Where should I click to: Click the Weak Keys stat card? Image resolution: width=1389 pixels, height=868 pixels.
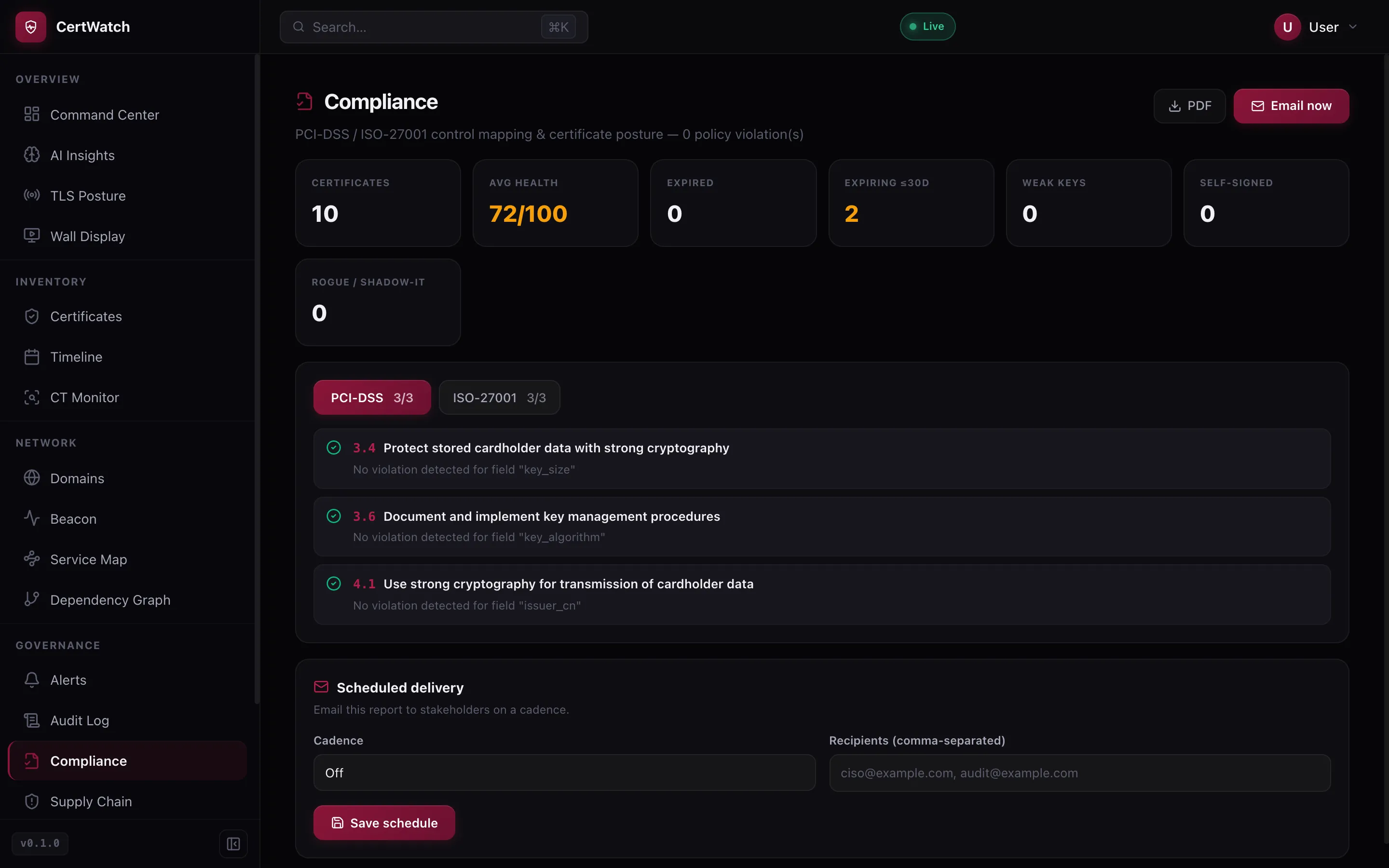[x=1088, y=203]
